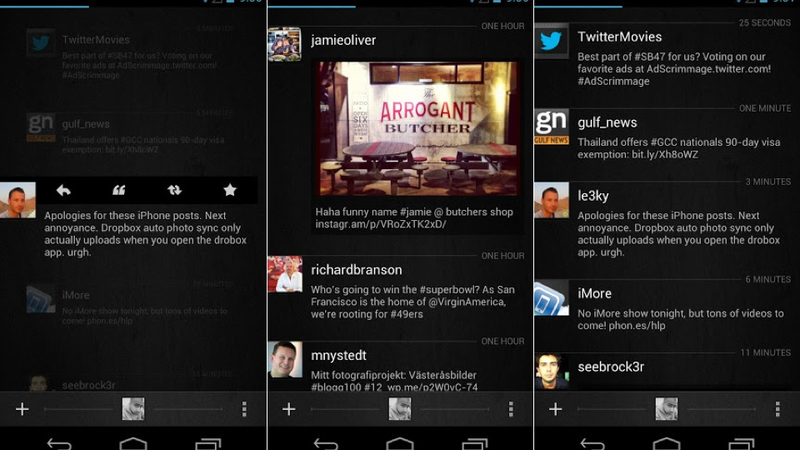800x450 pixels.
Task: Open jamieoliver profile picture
Action: click(x=285, y=44)
